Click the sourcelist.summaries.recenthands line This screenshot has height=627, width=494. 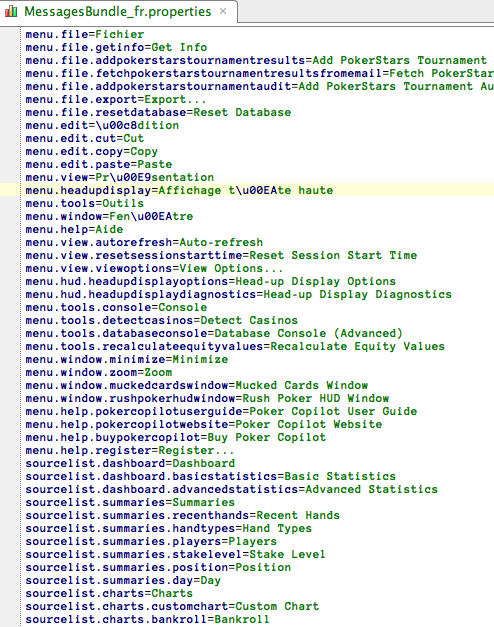pos(183,515)
